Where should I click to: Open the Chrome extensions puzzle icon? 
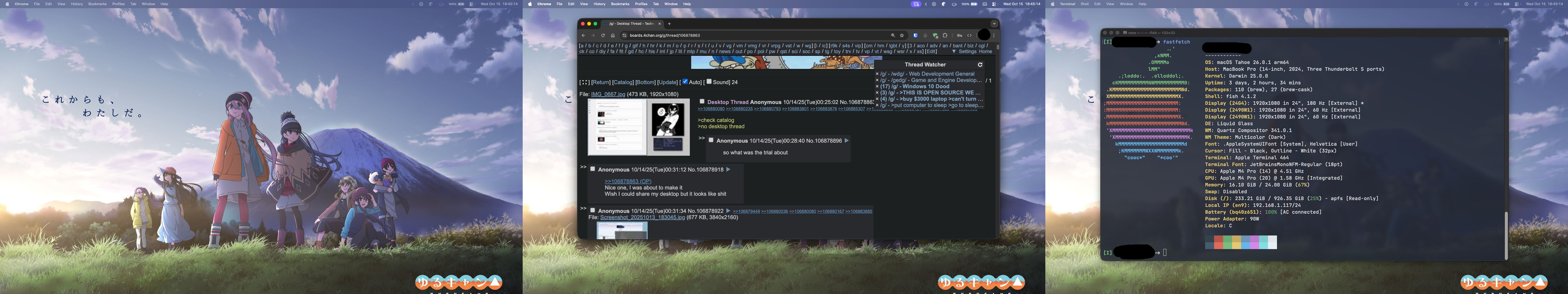[x=945, y=35]
